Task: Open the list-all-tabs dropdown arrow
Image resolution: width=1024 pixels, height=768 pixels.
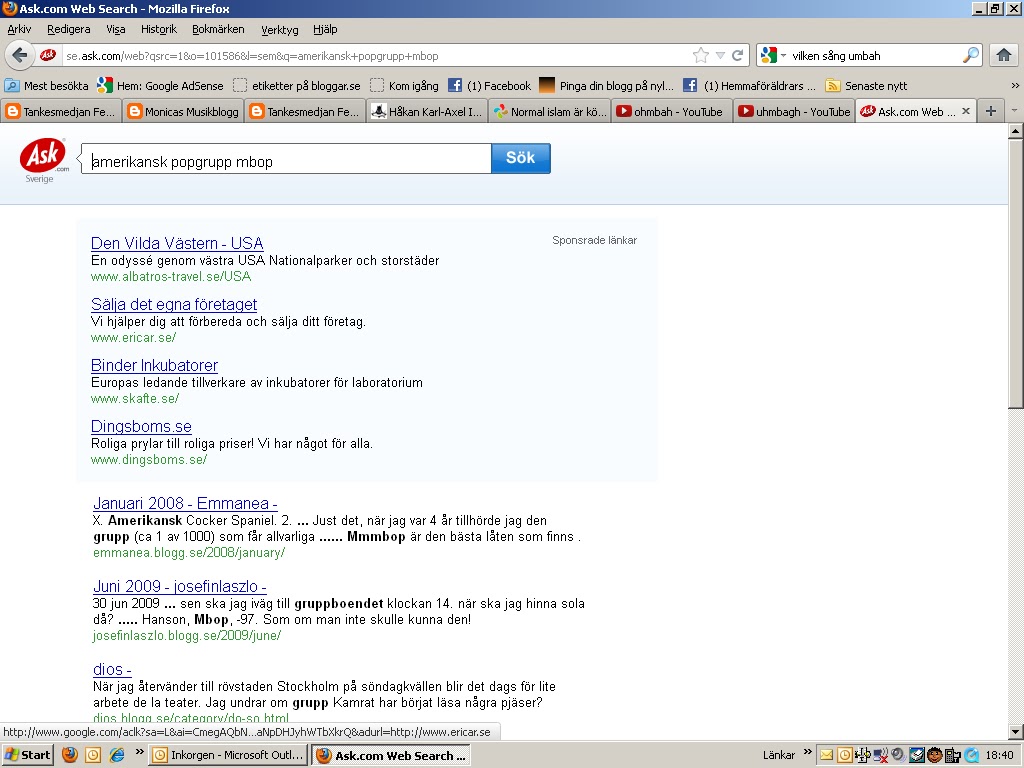Action: [1014, 111]
